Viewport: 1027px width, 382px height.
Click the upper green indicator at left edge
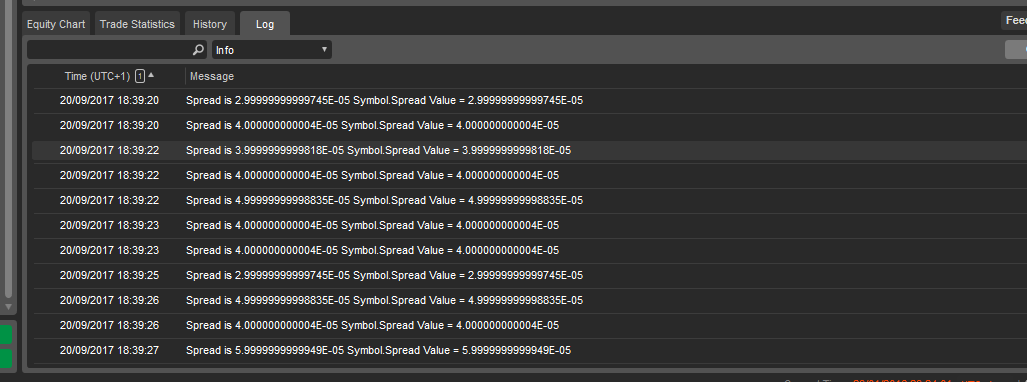[5, 335]
